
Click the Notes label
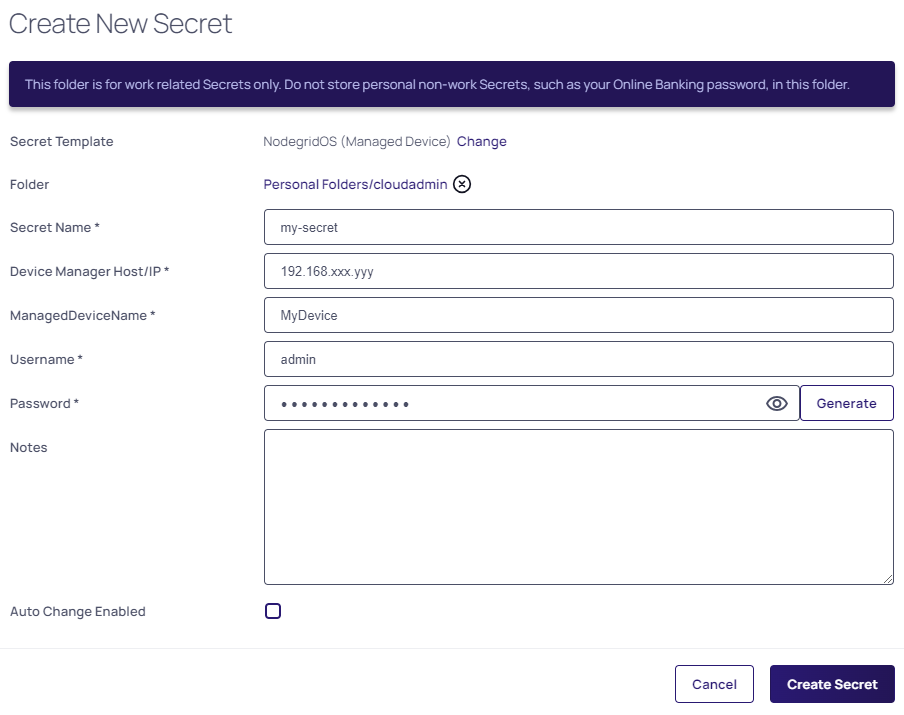point(29,447)
